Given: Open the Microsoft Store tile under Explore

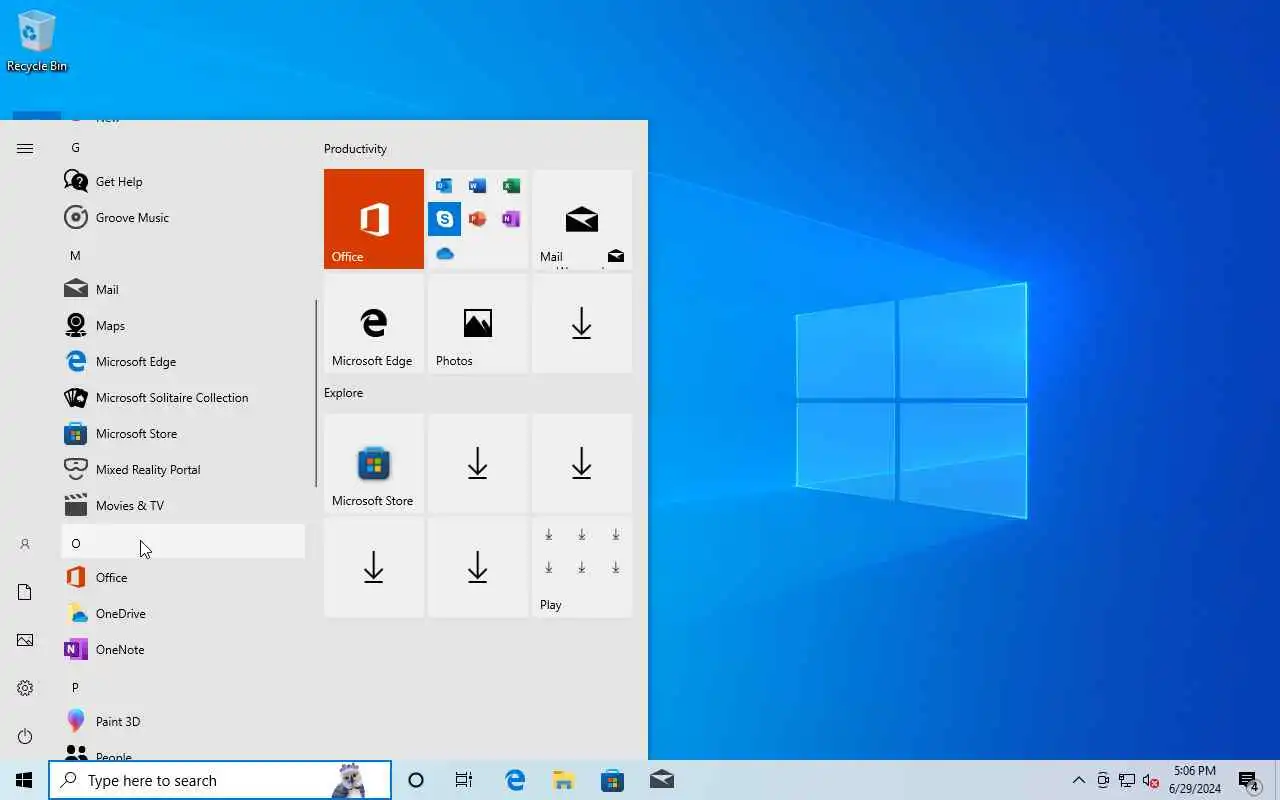Looking at the screenshot, I should click(x=374, y=463).
